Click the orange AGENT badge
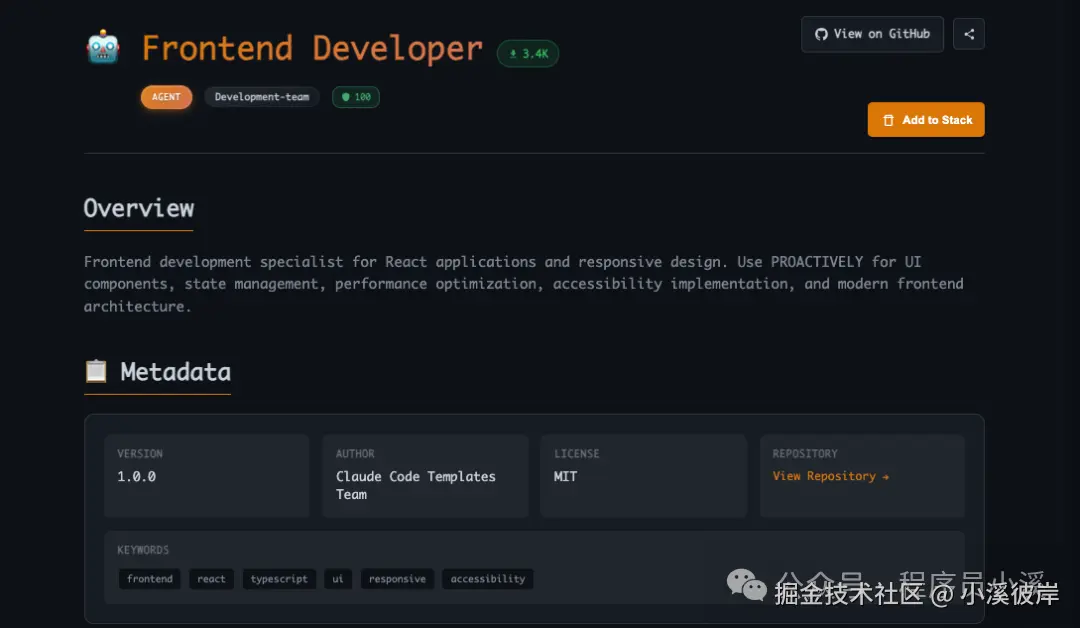This screenshot has height=628, width=1080. [x=166, y=97]
